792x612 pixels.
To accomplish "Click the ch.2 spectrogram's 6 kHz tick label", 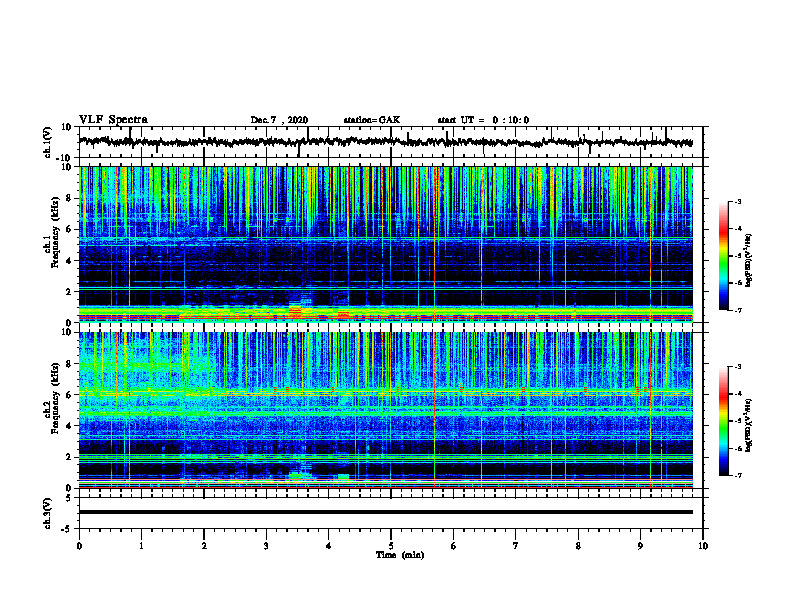I will 70,395.
